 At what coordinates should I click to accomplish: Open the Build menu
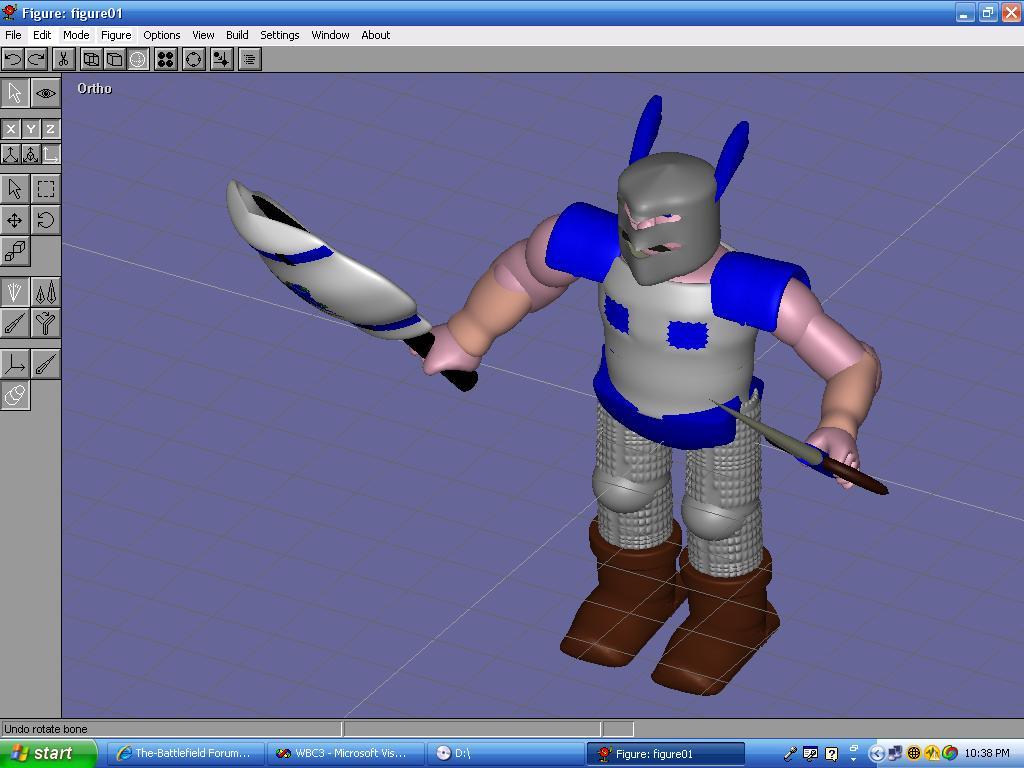[x=237, y=35]
